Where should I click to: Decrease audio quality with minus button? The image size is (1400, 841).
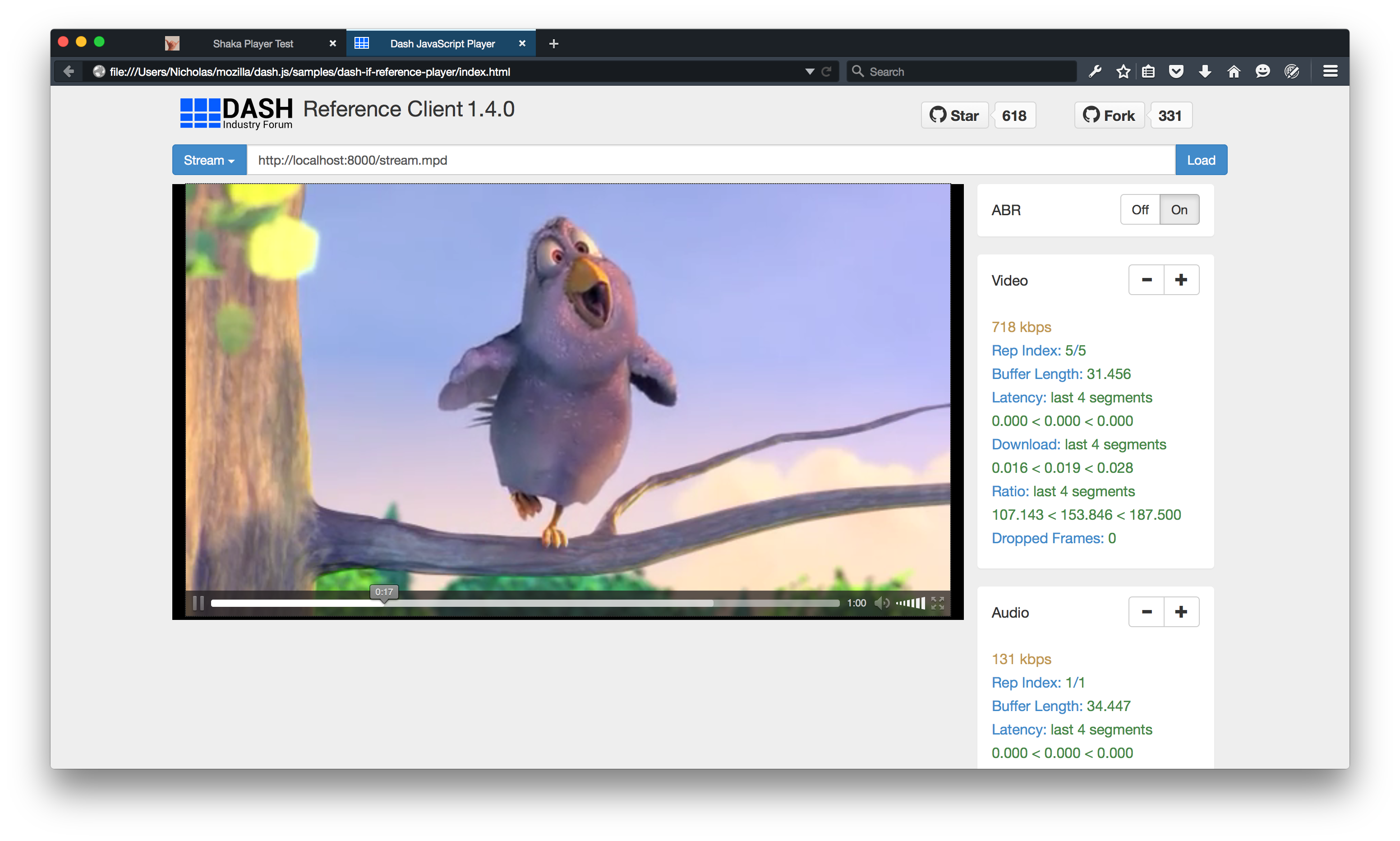coord(1146,612)
